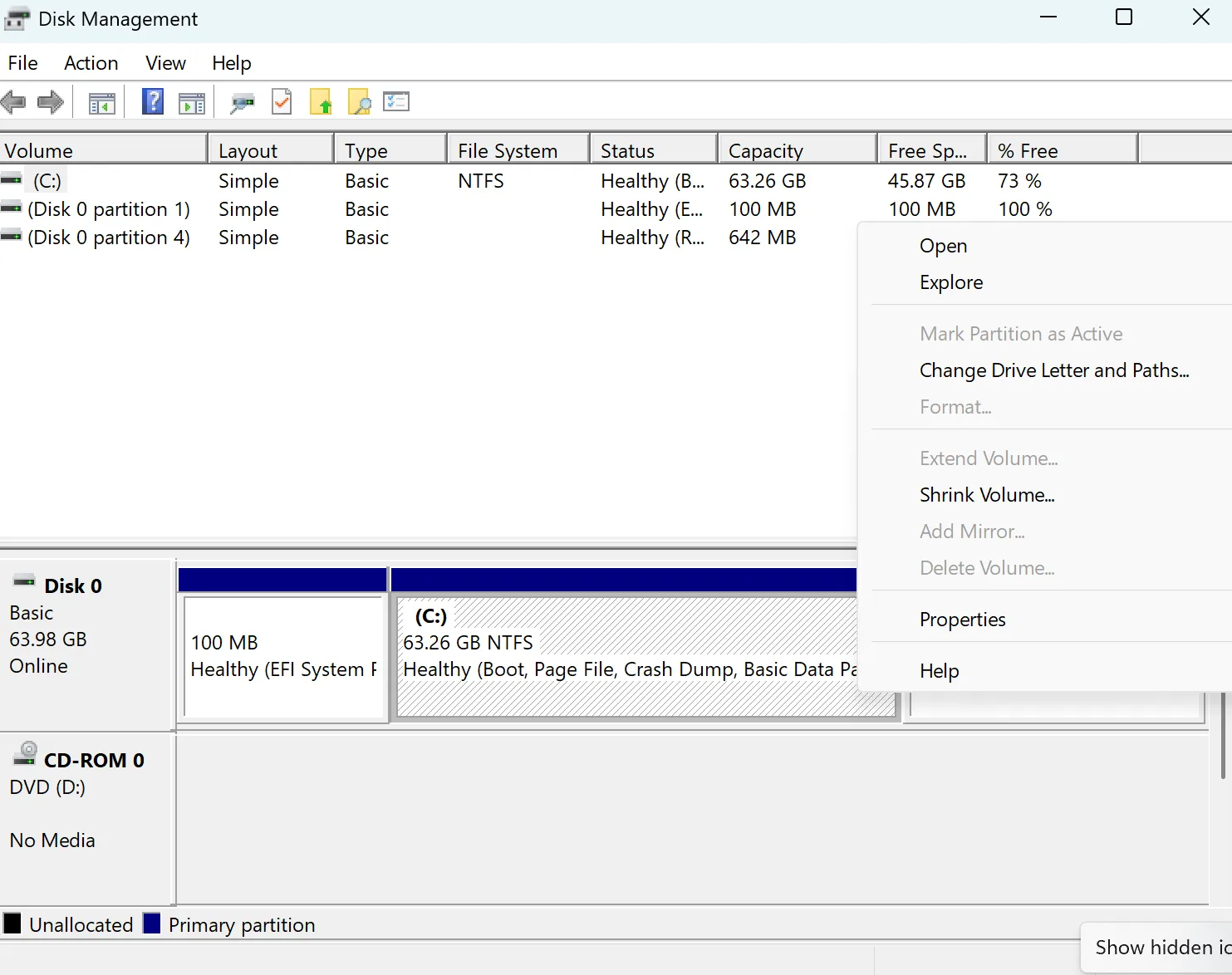1232x975 pixels.
Task: Open the Action menu
Action: click(91, 62)
